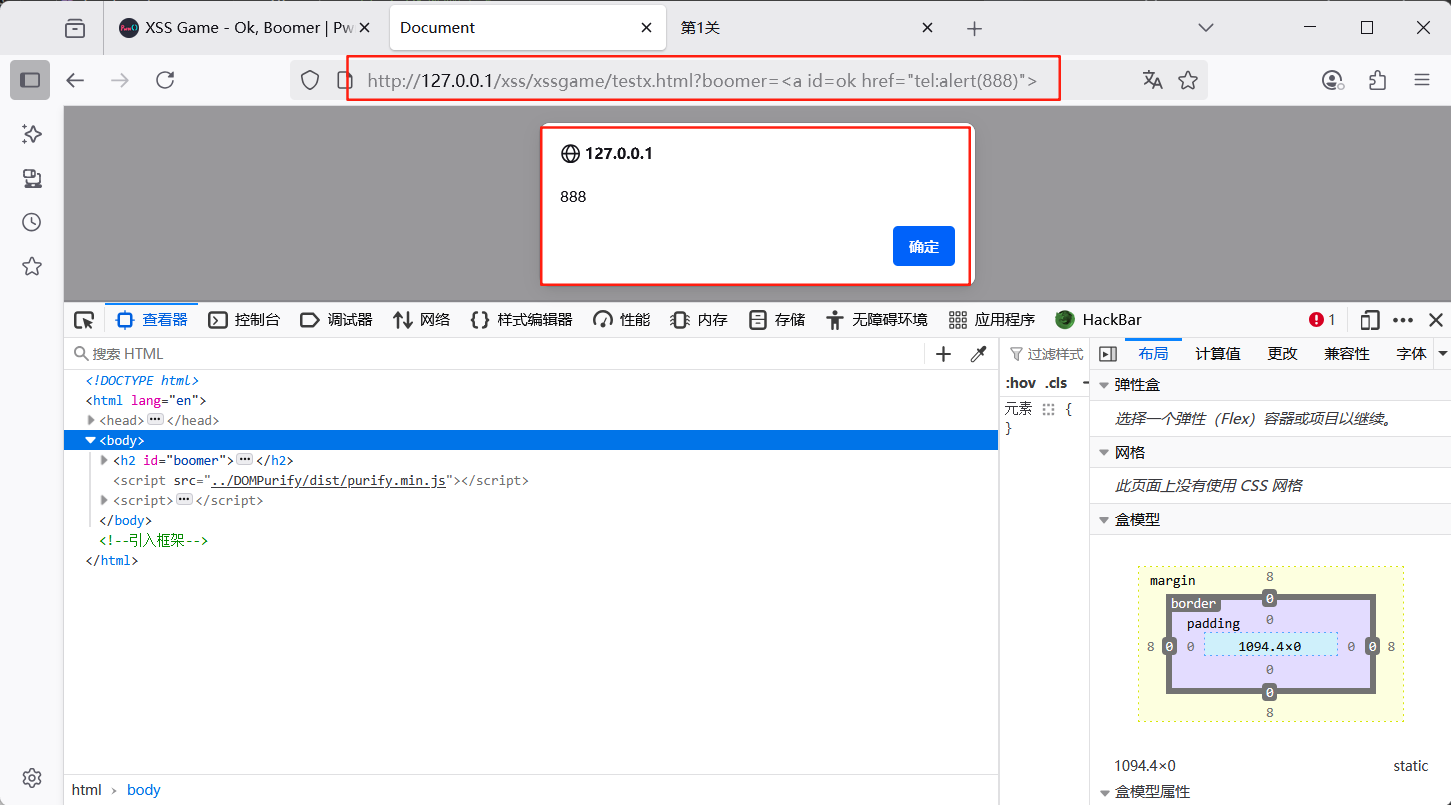Create a new node plus icon
The image size is (1451, 805).
pyautogui.click(x=943, y=354)
